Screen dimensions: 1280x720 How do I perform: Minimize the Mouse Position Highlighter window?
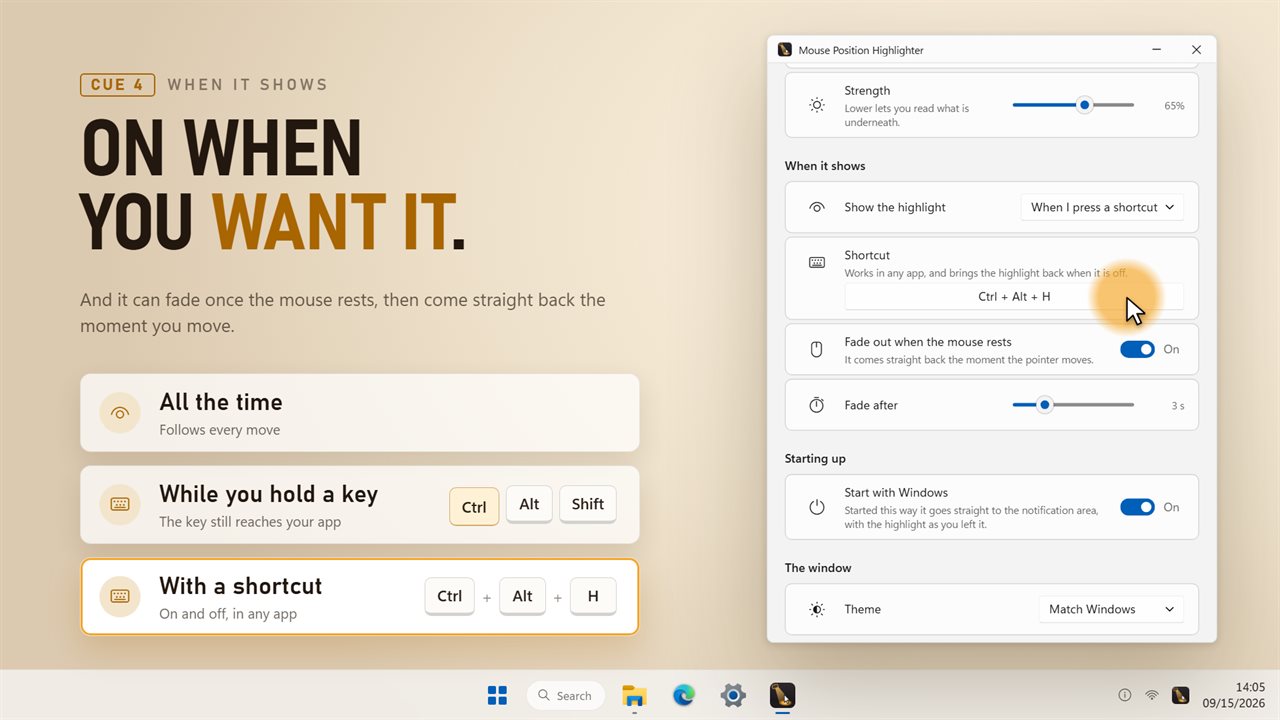coord(1157,50)
